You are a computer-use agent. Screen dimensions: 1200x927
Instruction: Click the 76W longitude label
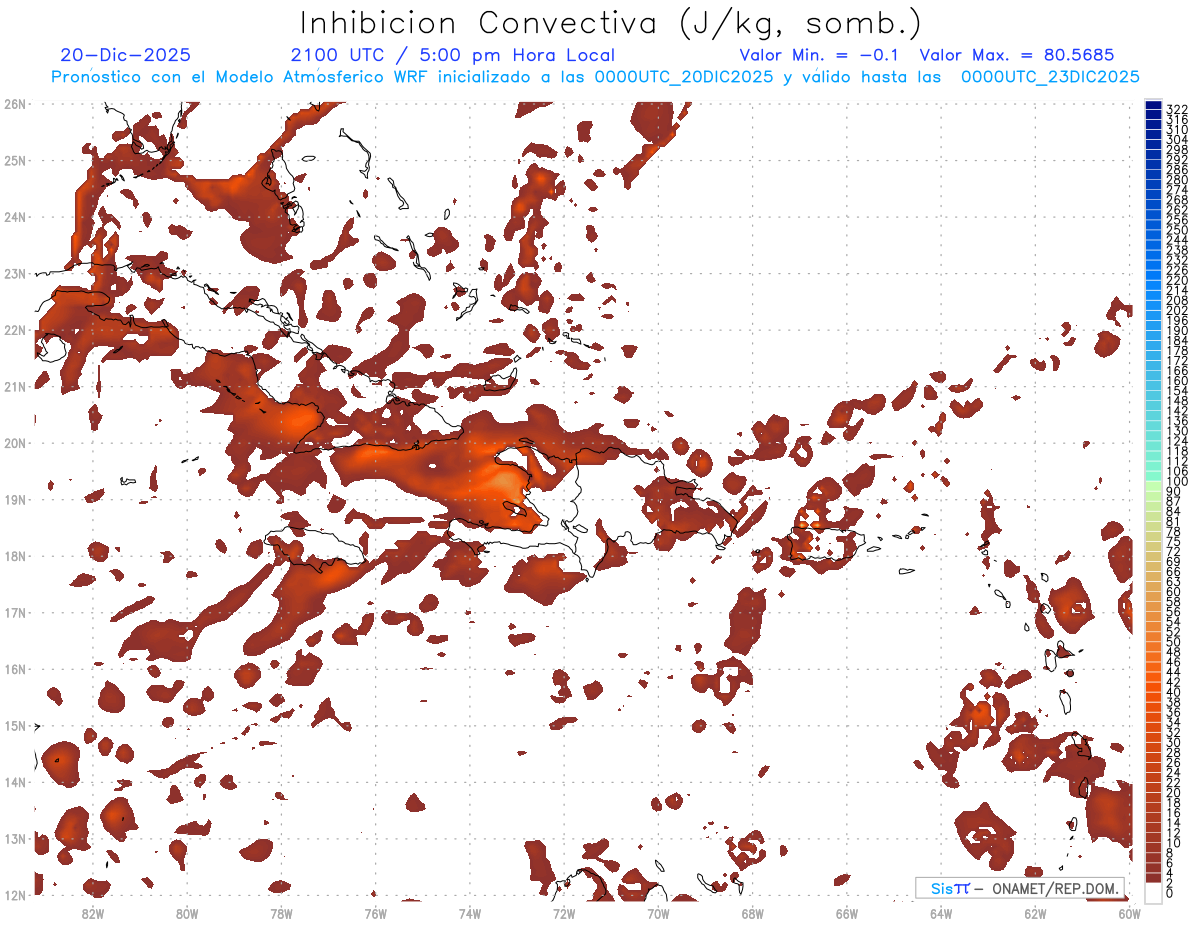click(x=376, y=913)
